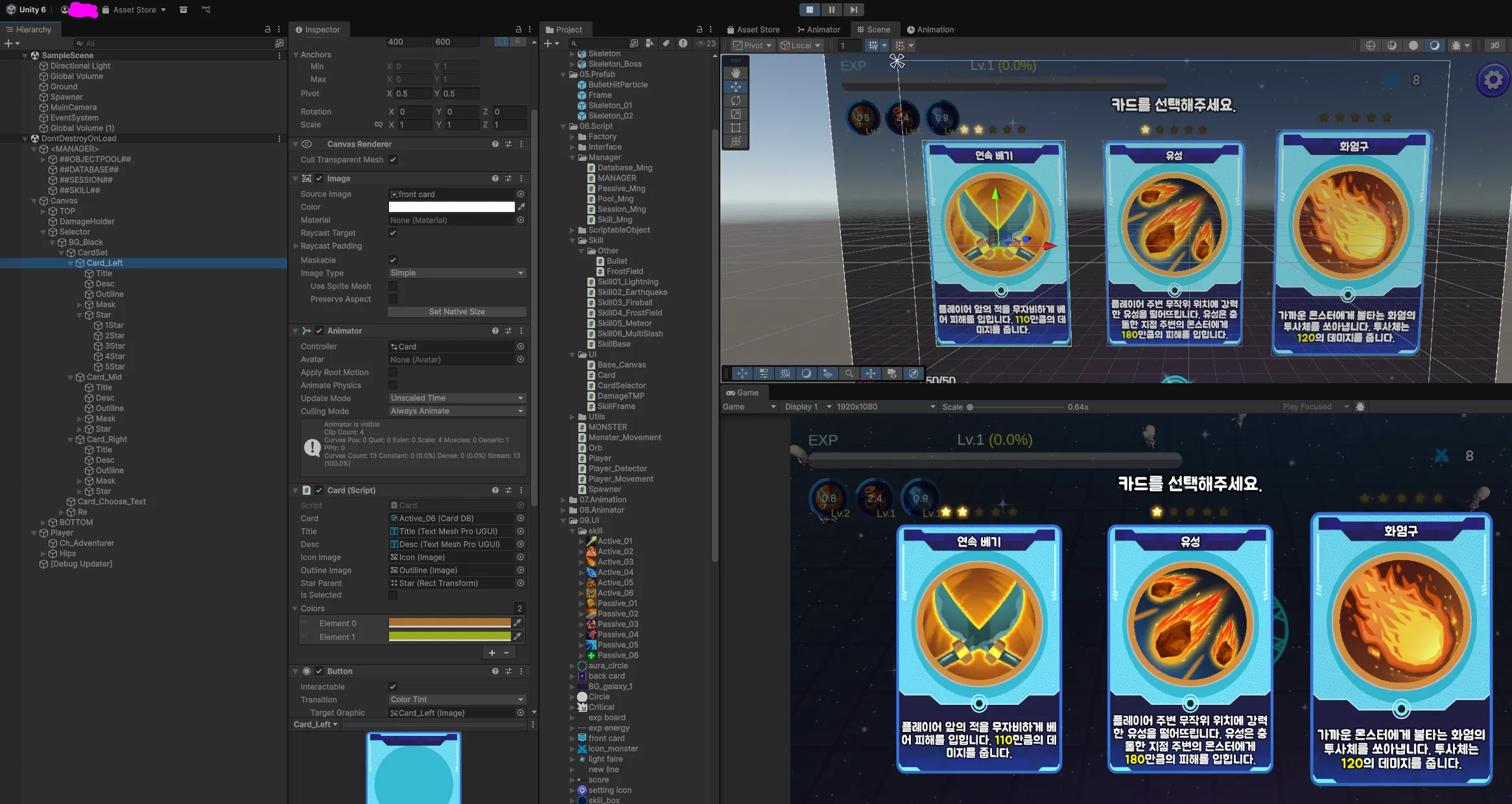The width and height of the screenshot is (1512, 804).
Task: Collapse the Card_Mid tree item
Action: click(x=71, y=377)
